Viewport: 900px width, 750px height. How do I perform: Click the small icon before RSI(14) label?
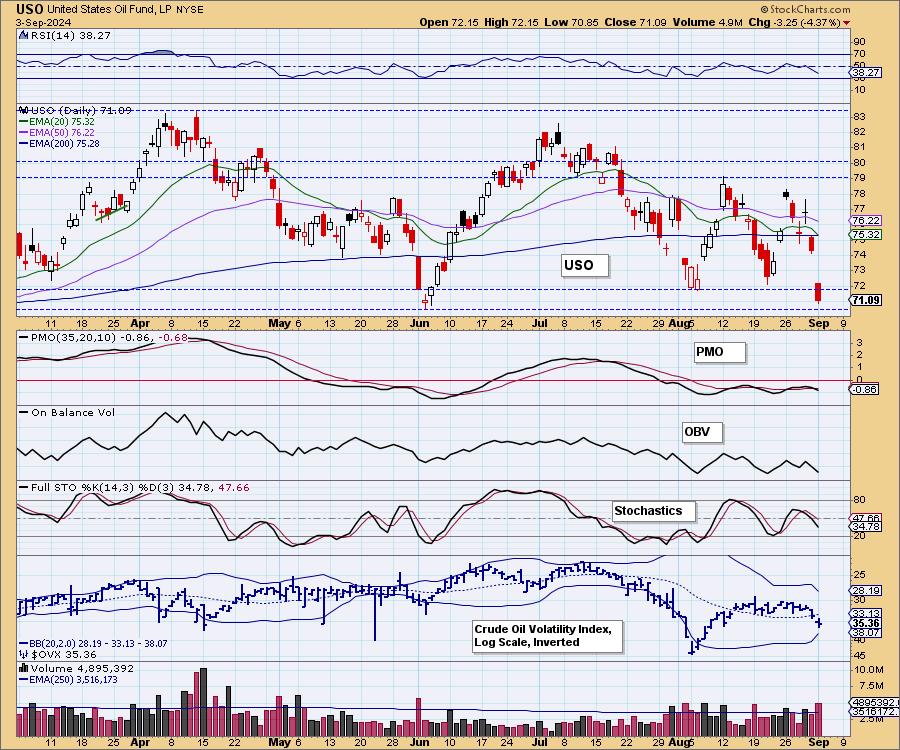pos(24,35)
